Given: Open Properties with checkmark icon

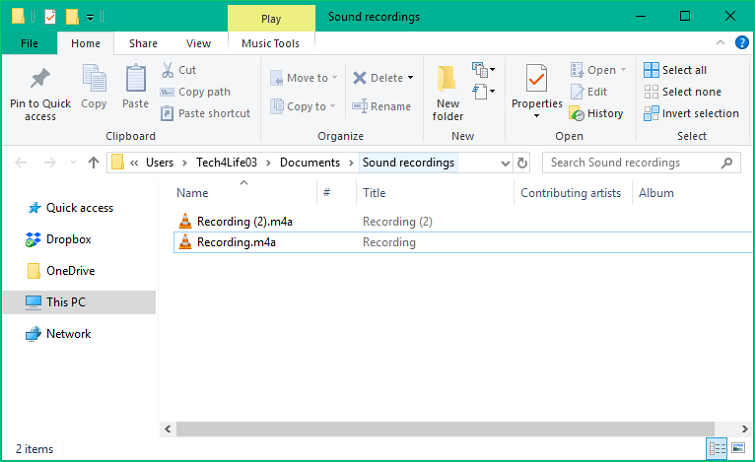Looking at the screenshot, I should [537, 80].
